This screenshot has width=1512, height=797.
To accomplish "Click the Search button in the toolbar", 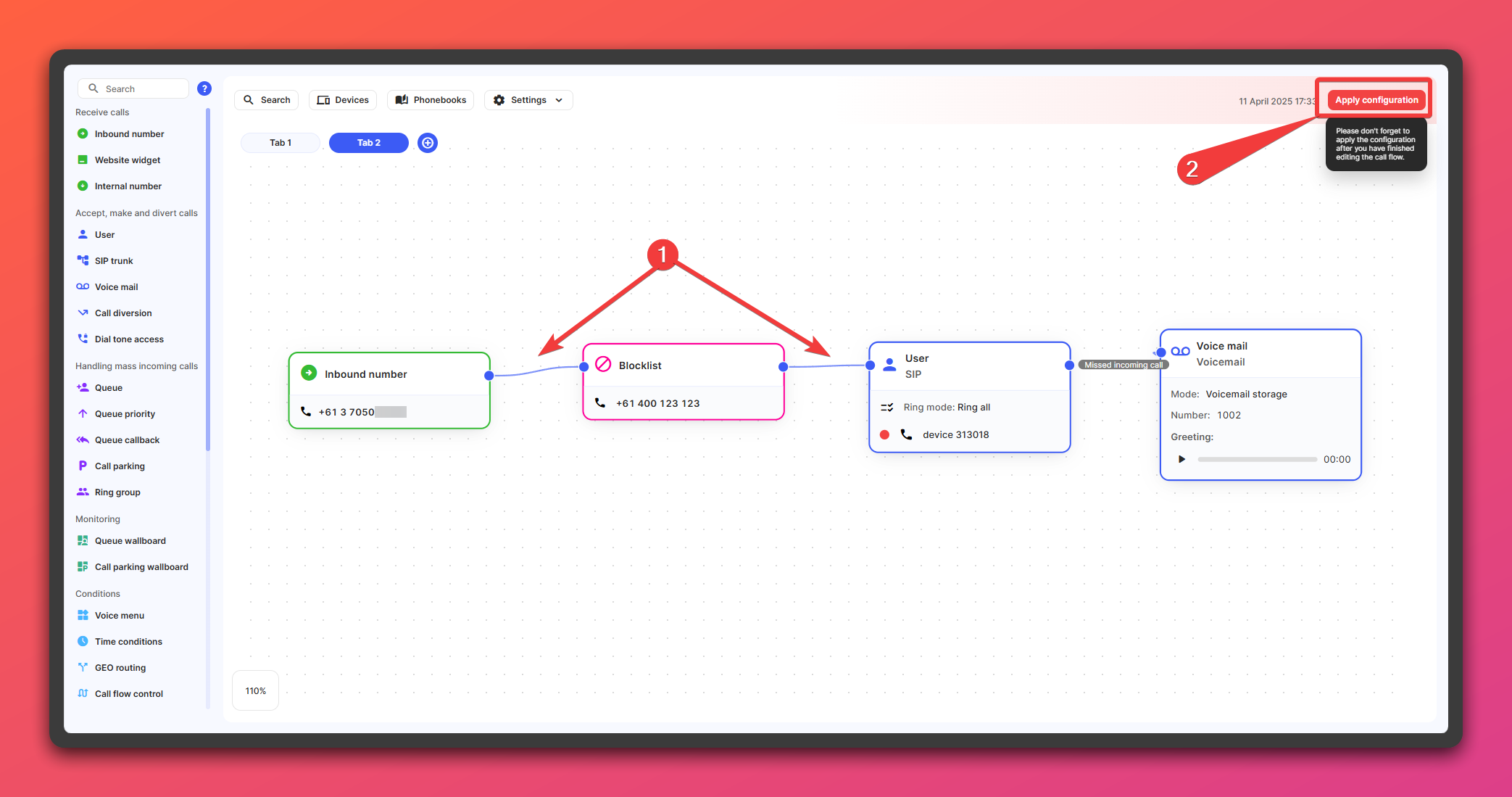I will pyautogui.click(x=267, y=100).
